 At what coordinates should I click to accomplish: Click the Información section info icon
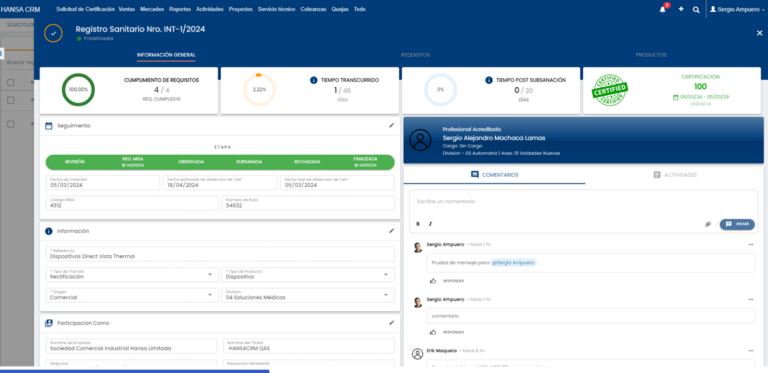click(48, 231)
